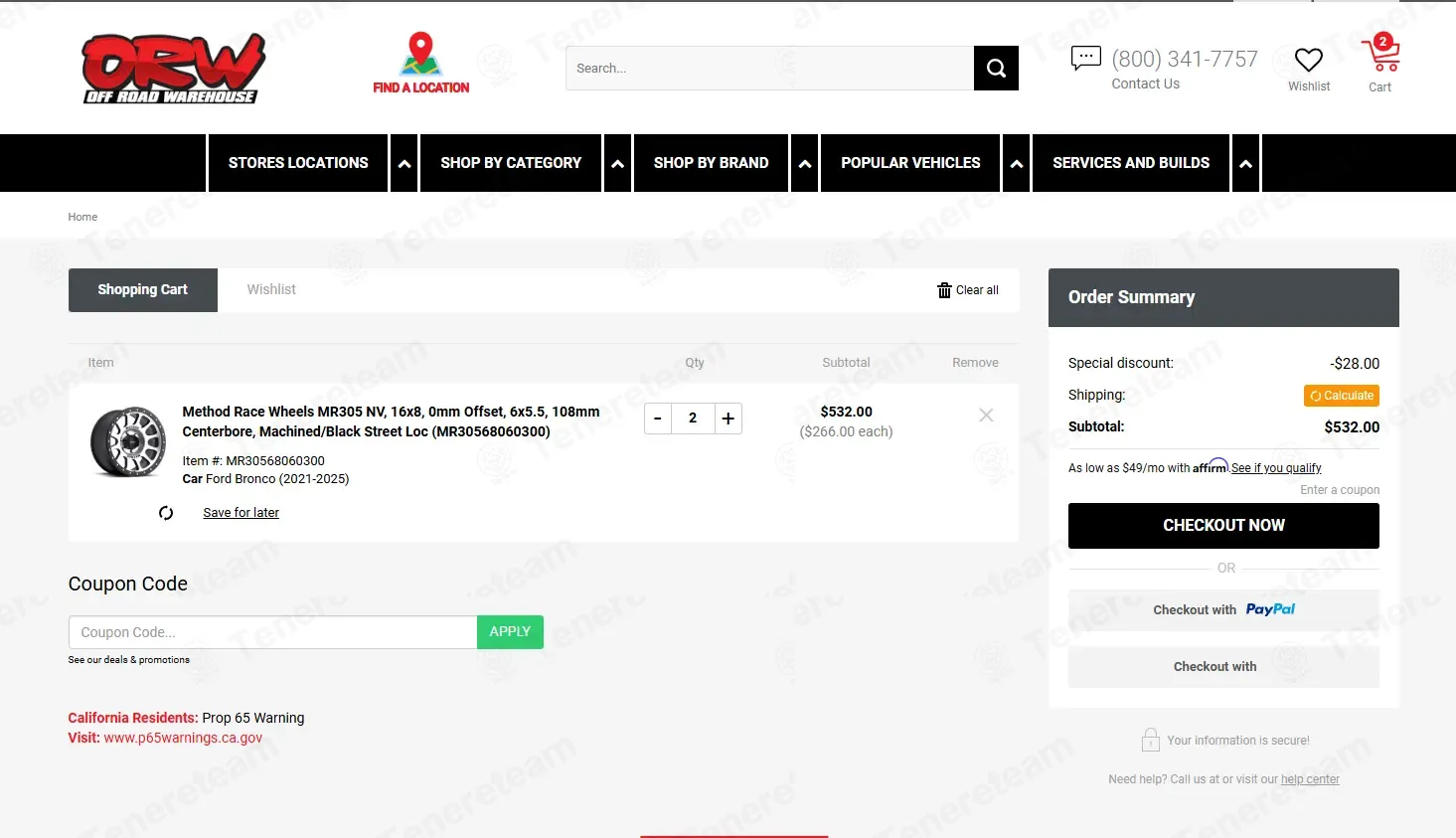Expand the Shop by Category arrow

point(618,163)
